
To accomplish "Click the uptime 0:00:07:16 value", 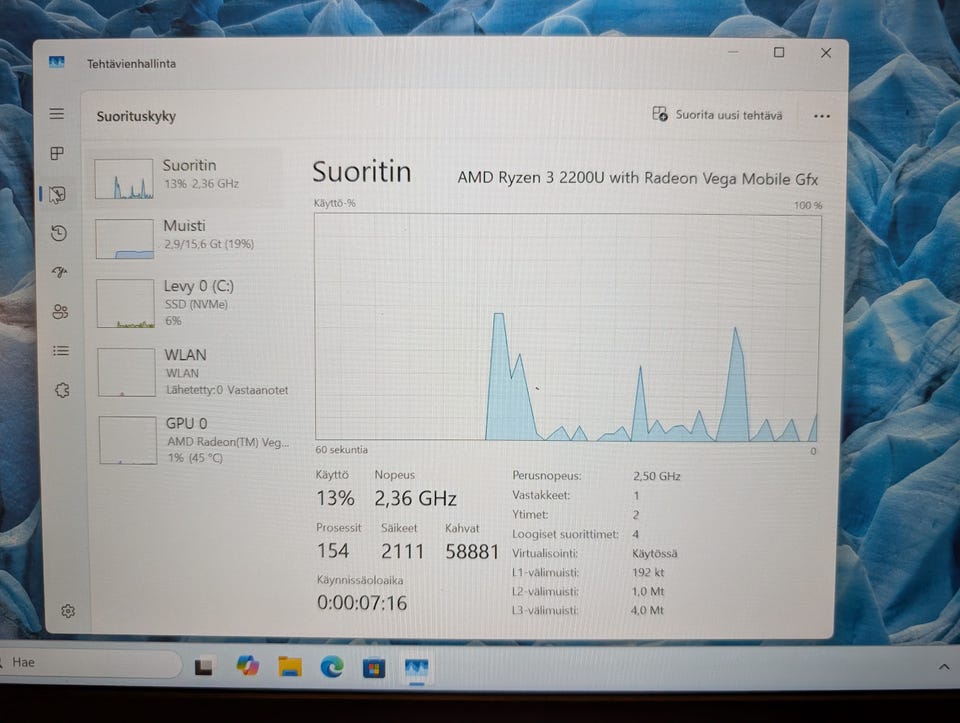I will [362, 603].
